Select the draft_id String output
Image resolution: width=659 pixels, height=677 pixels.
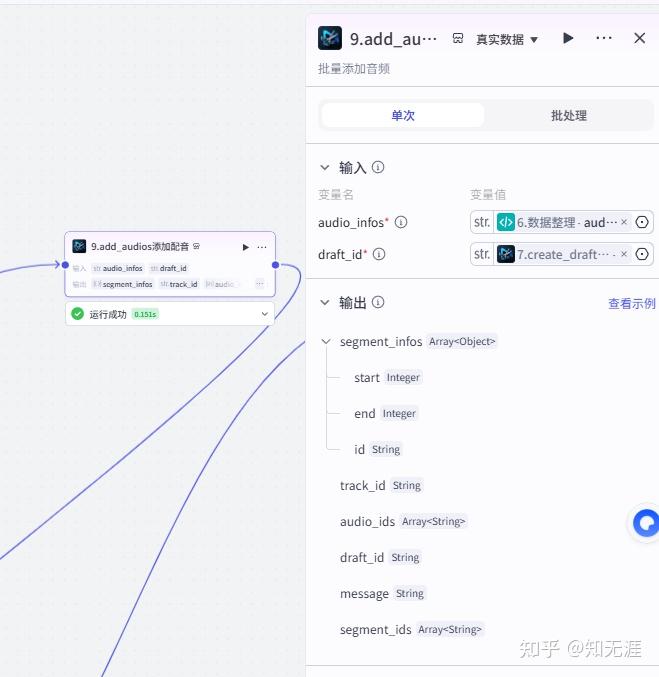point(380,557)
